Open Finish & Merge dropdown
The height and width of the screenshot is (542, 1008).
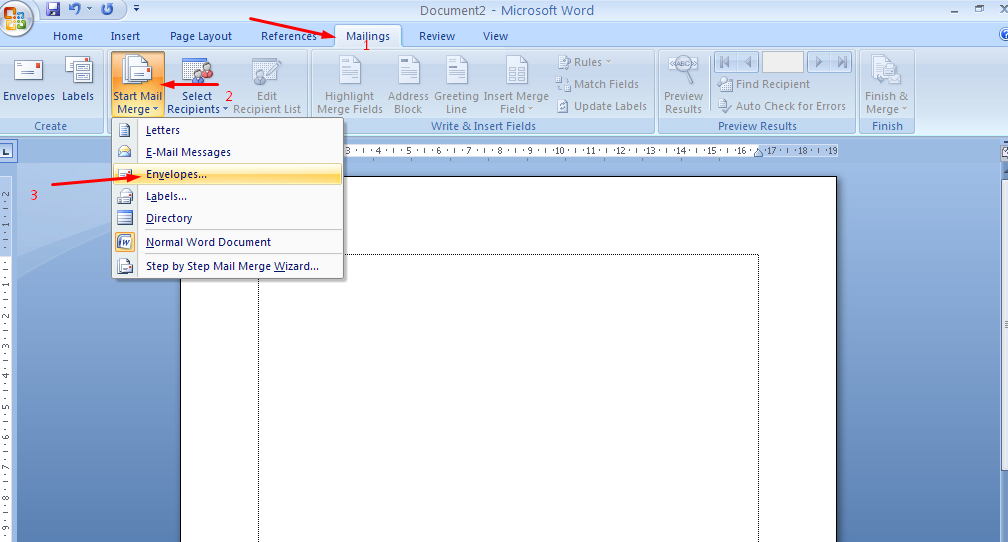[886, 84]
